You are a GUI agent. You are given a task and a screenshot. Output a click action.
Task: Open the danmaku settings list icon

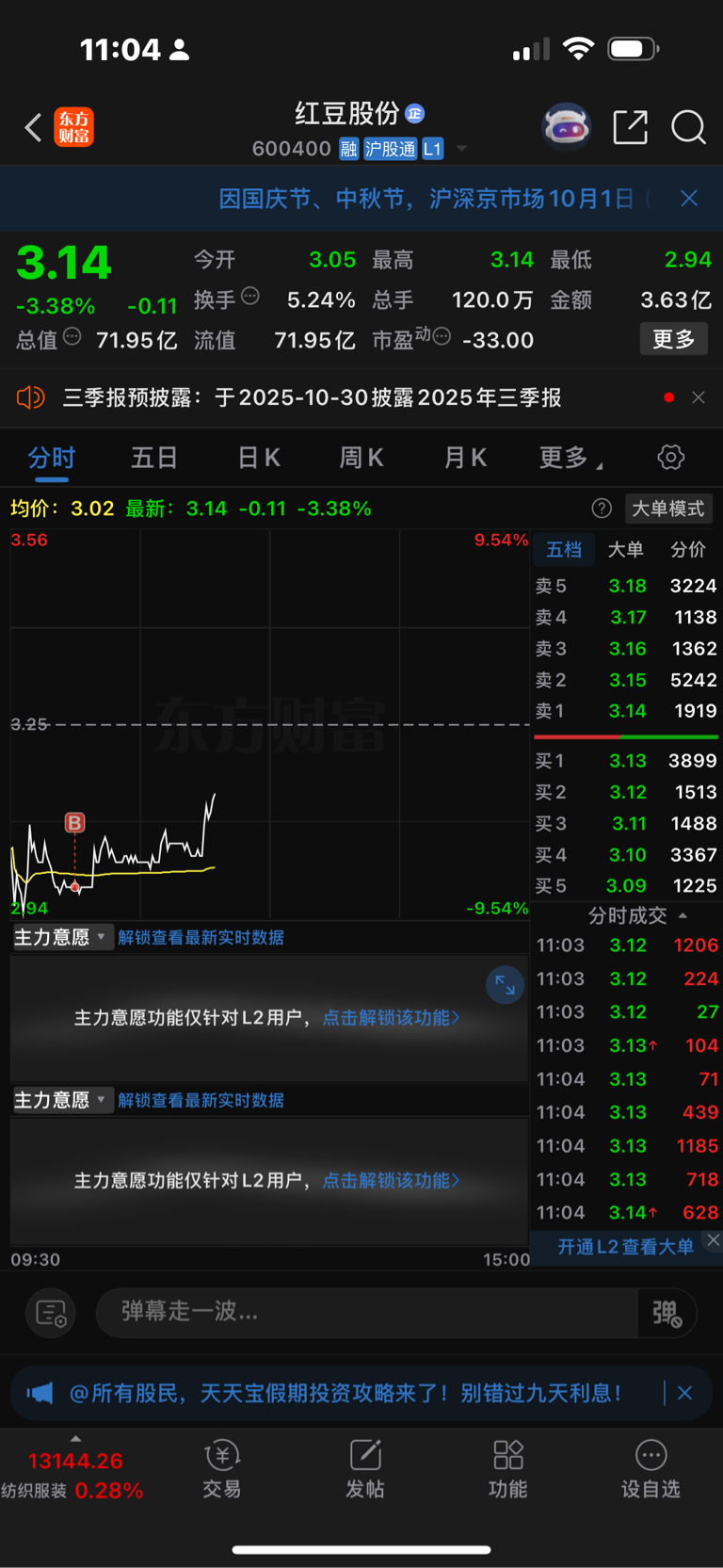coord(51,1312)
